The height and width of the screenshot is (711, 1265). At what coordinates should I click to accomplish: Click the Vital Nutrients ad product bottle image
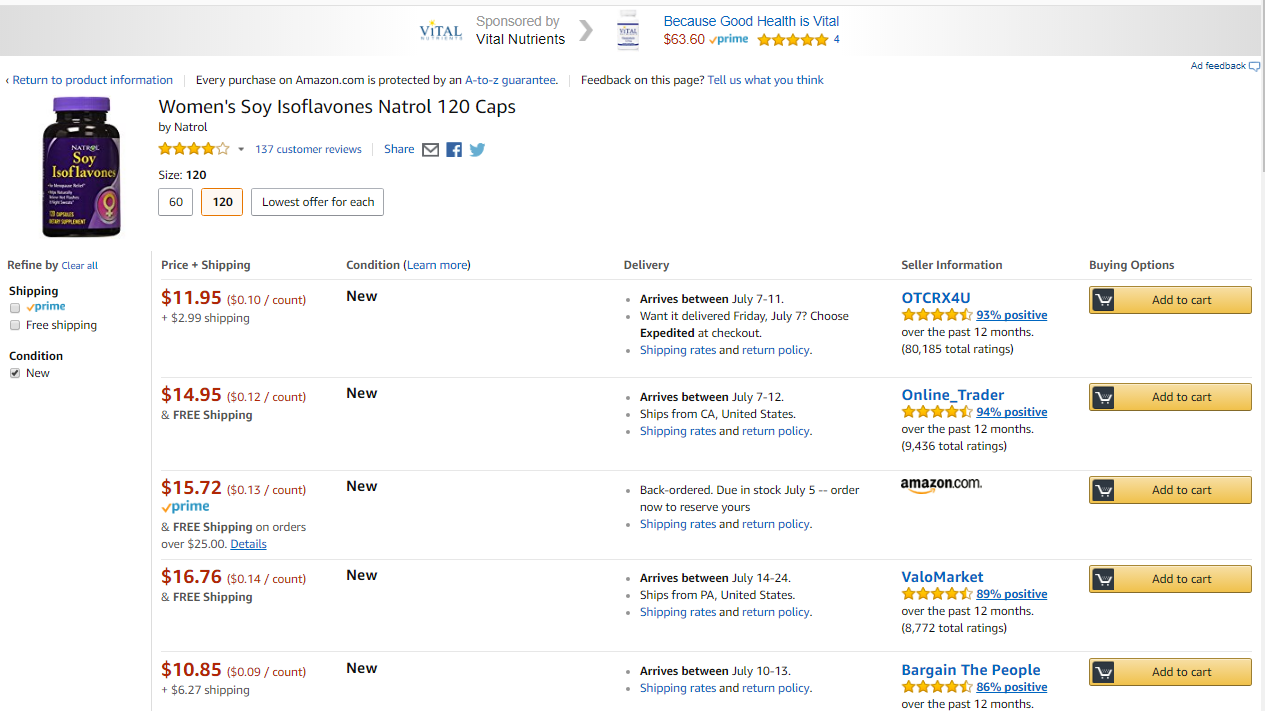[628, 31]
